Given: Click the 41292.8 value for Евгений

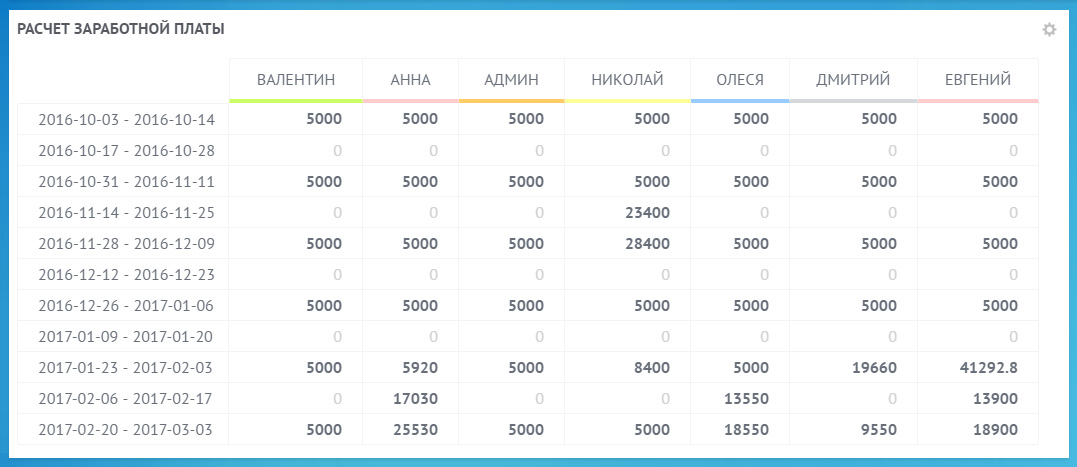Looking at the screenshot, I should point(989,368).
